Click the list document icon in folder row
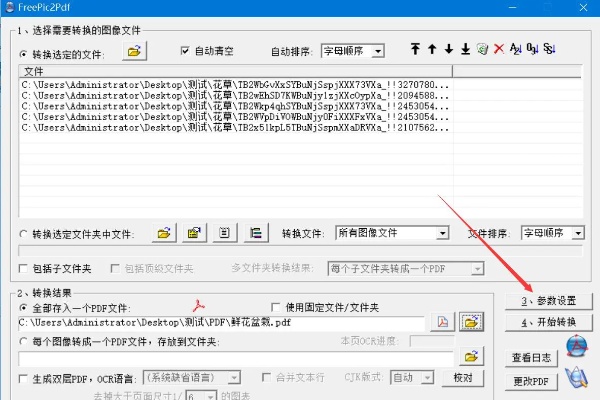Image resolution: width=600 pixels, height=400 pixels. click(x=225, y=233)
